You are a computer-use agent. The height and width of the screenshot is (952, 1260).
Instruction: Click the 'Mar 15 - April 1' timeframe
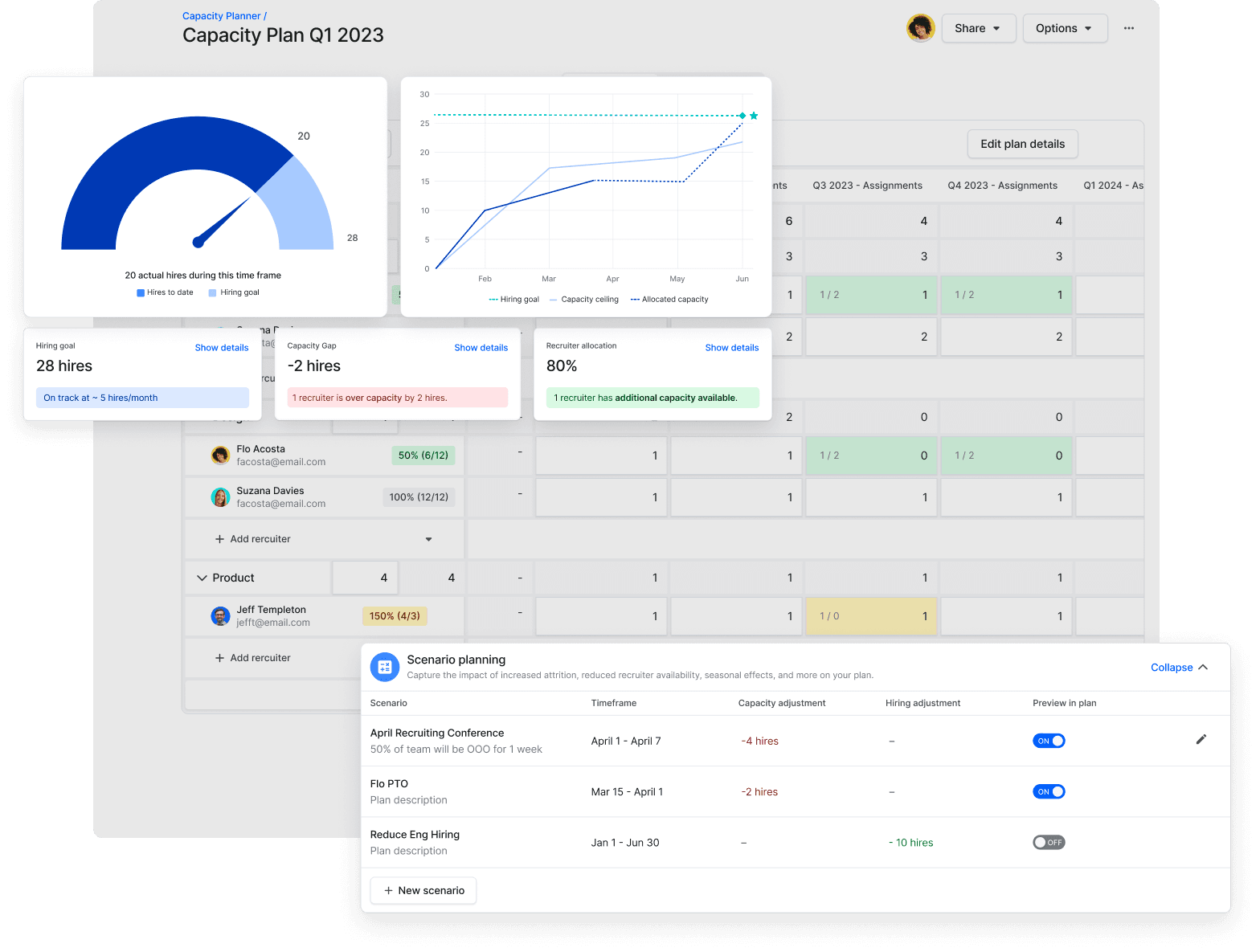click(627, 792)
